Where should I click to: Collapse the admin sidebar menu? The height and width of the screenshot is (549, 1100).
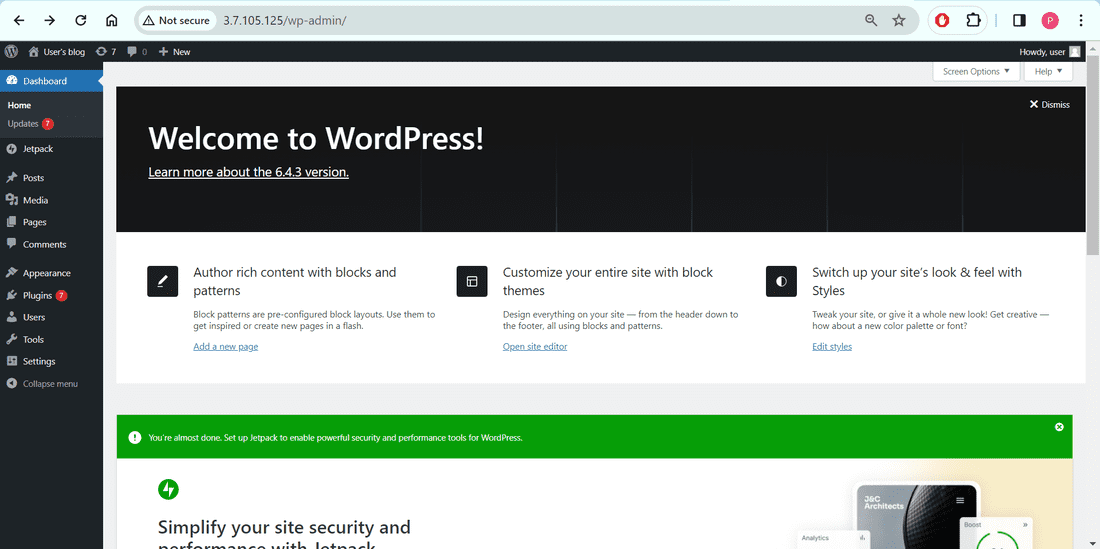(51, 384)
